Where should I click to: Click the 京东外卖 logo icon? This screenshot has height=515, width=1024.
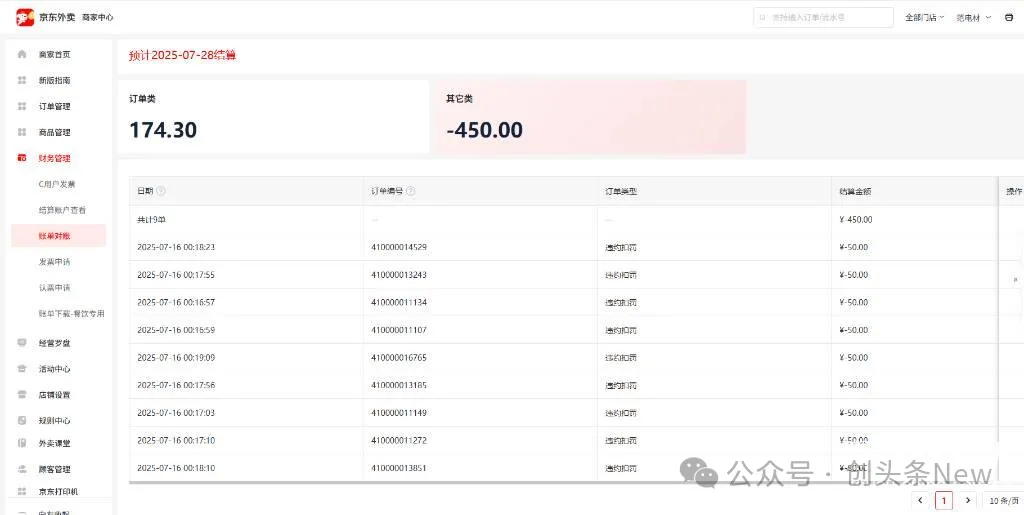click(x=25, y=17)
